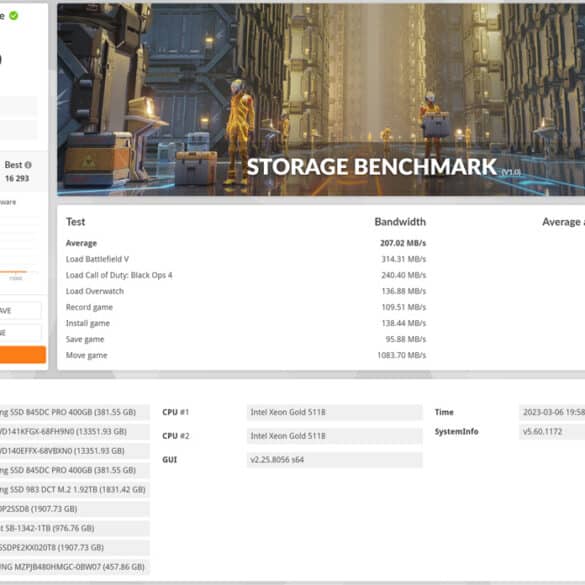Click the Storage Benchmark banner image

click(321, 99)
